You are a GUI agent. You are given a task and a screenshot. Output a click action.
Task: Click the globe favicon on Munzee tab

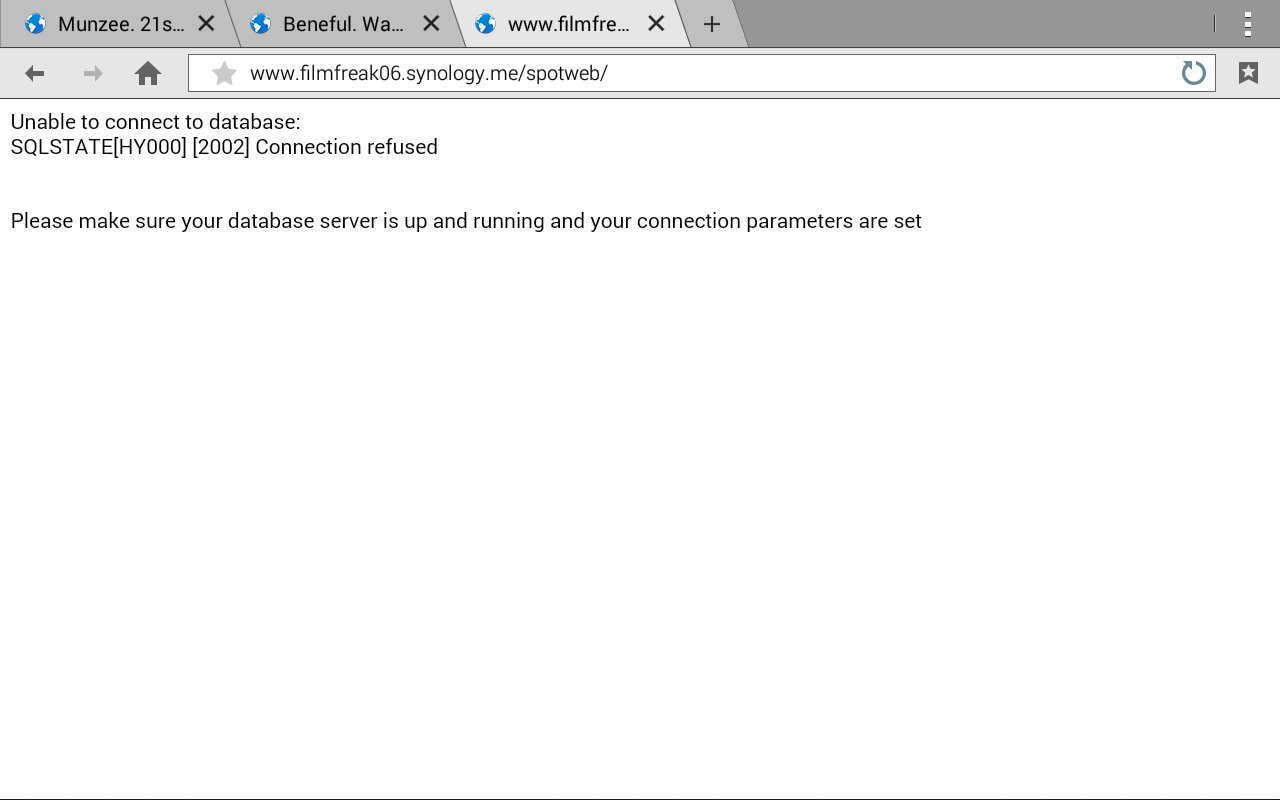click(x=35, y=24)
